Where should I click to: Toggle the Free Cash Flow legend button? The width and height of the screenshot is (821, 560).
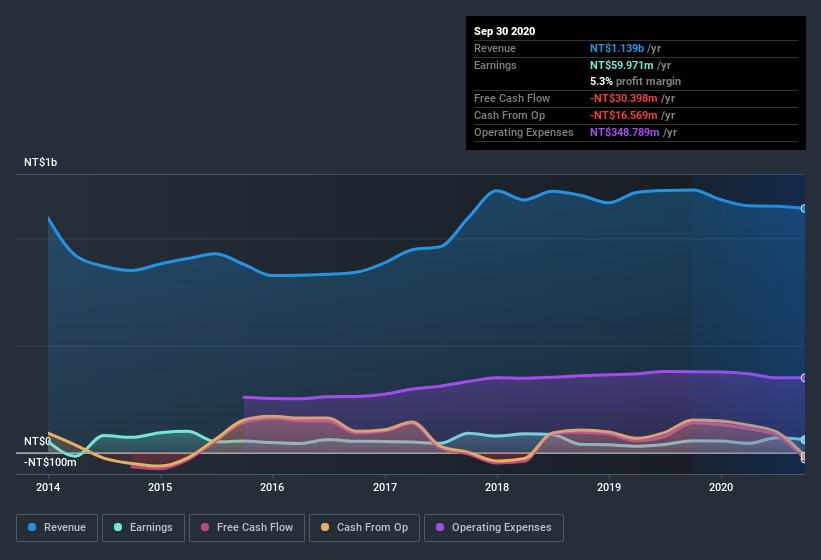coord(247,528)
